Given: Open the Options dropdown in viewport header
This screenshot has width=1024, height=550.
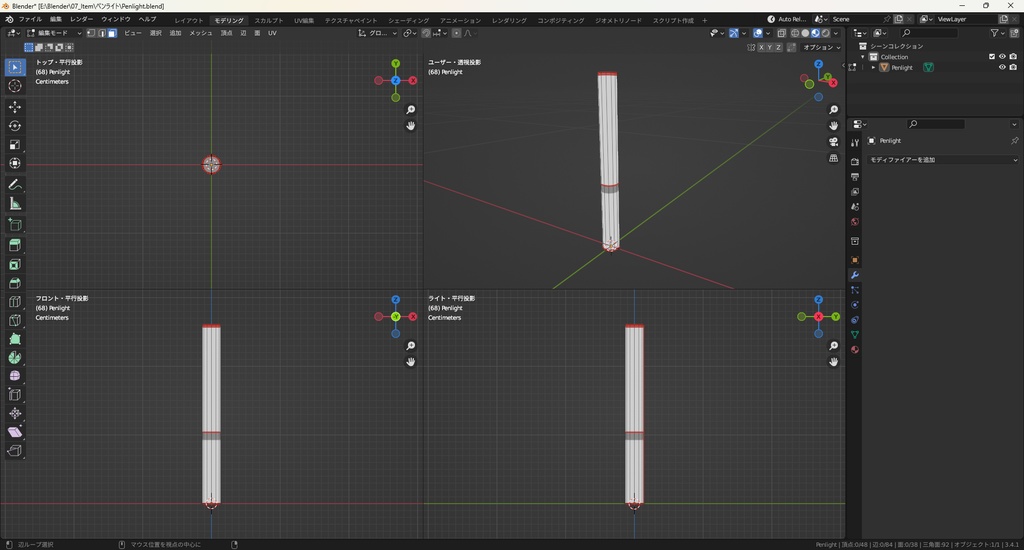Looking at the screenshot, I should tap(822, 48).
